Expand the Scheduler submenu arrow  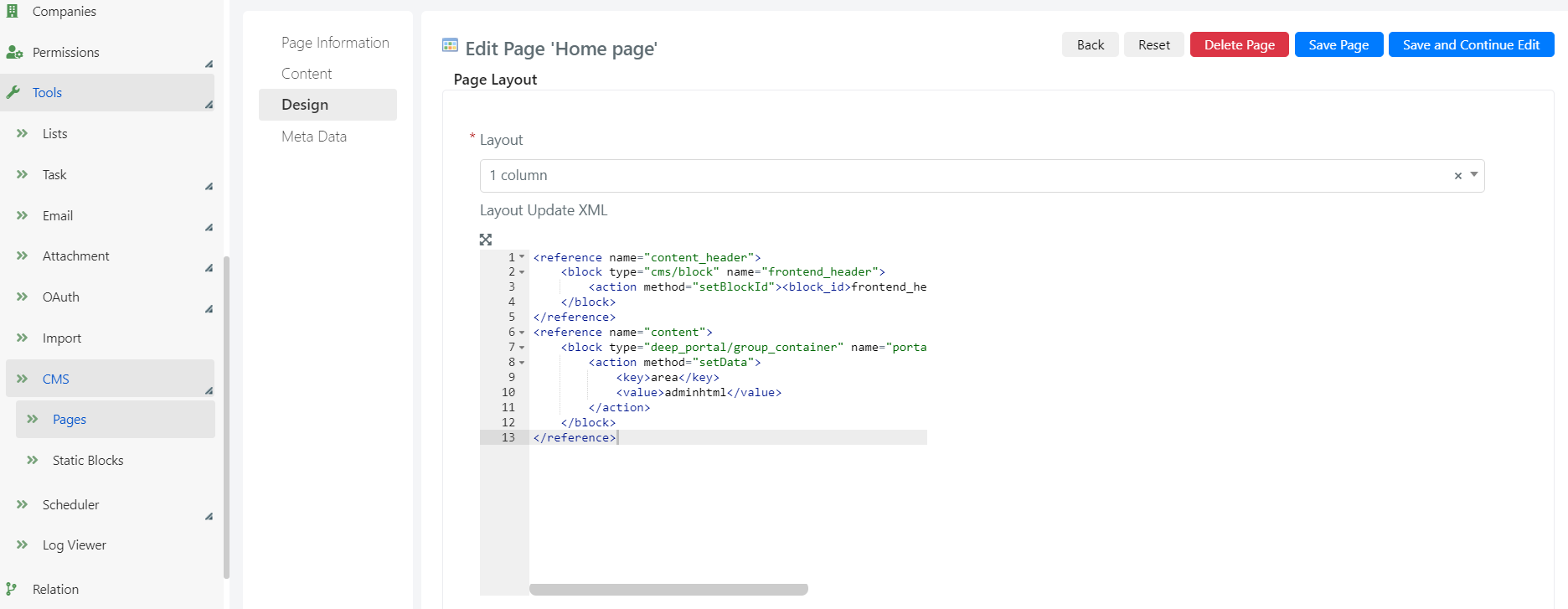point(209,516)
